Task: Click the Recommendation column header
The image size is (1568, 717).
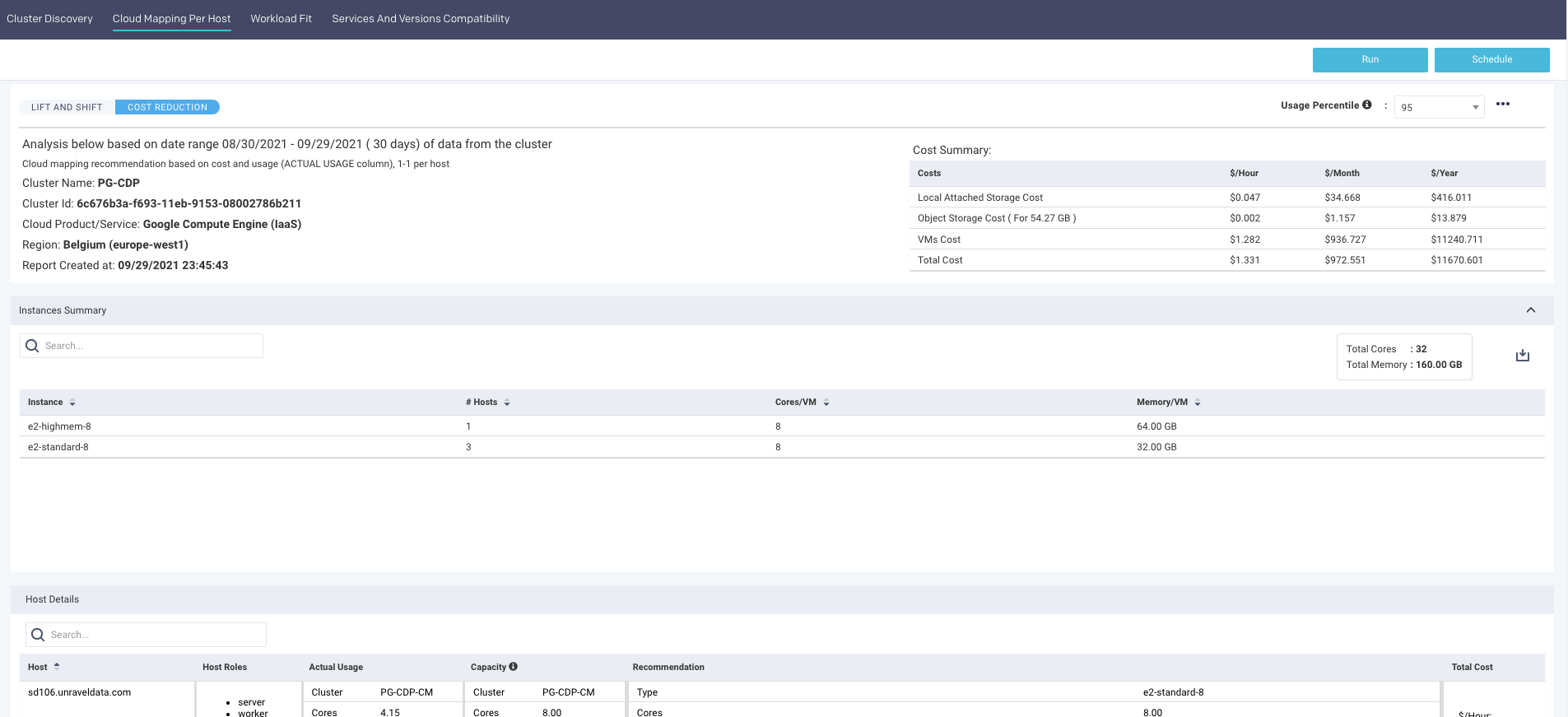Action: click(x=668, y=667)
